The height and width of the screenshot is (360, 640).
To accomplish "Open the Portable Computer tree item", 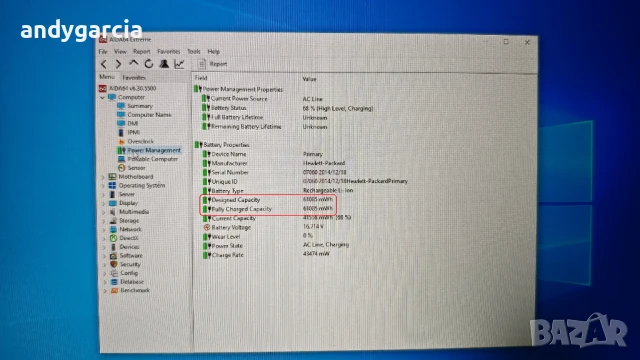I will click(x=148, y=159).
